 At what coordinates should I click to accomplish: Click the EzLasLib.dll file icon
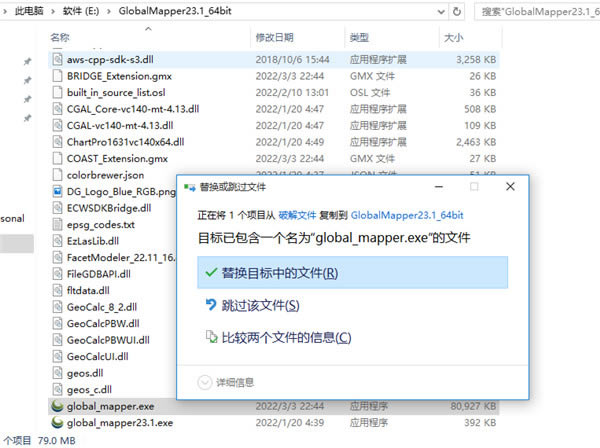tap(57, 241)
